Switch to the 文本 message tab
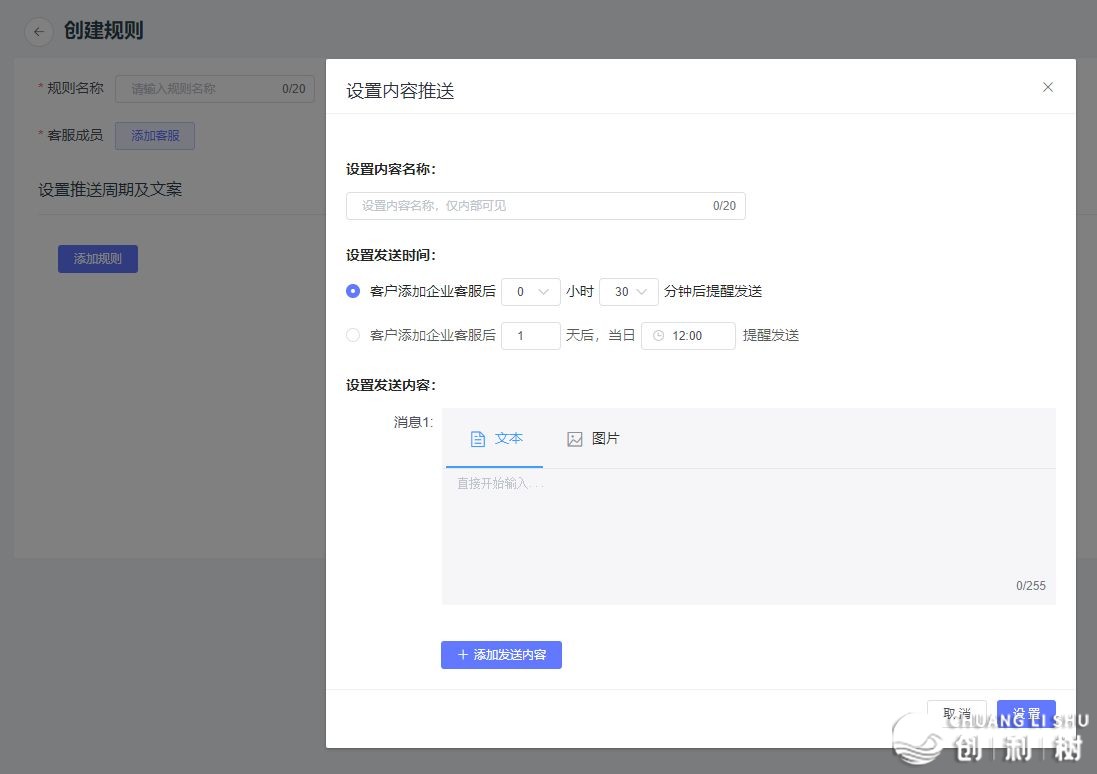1097x774 pixels. [495, 439]
